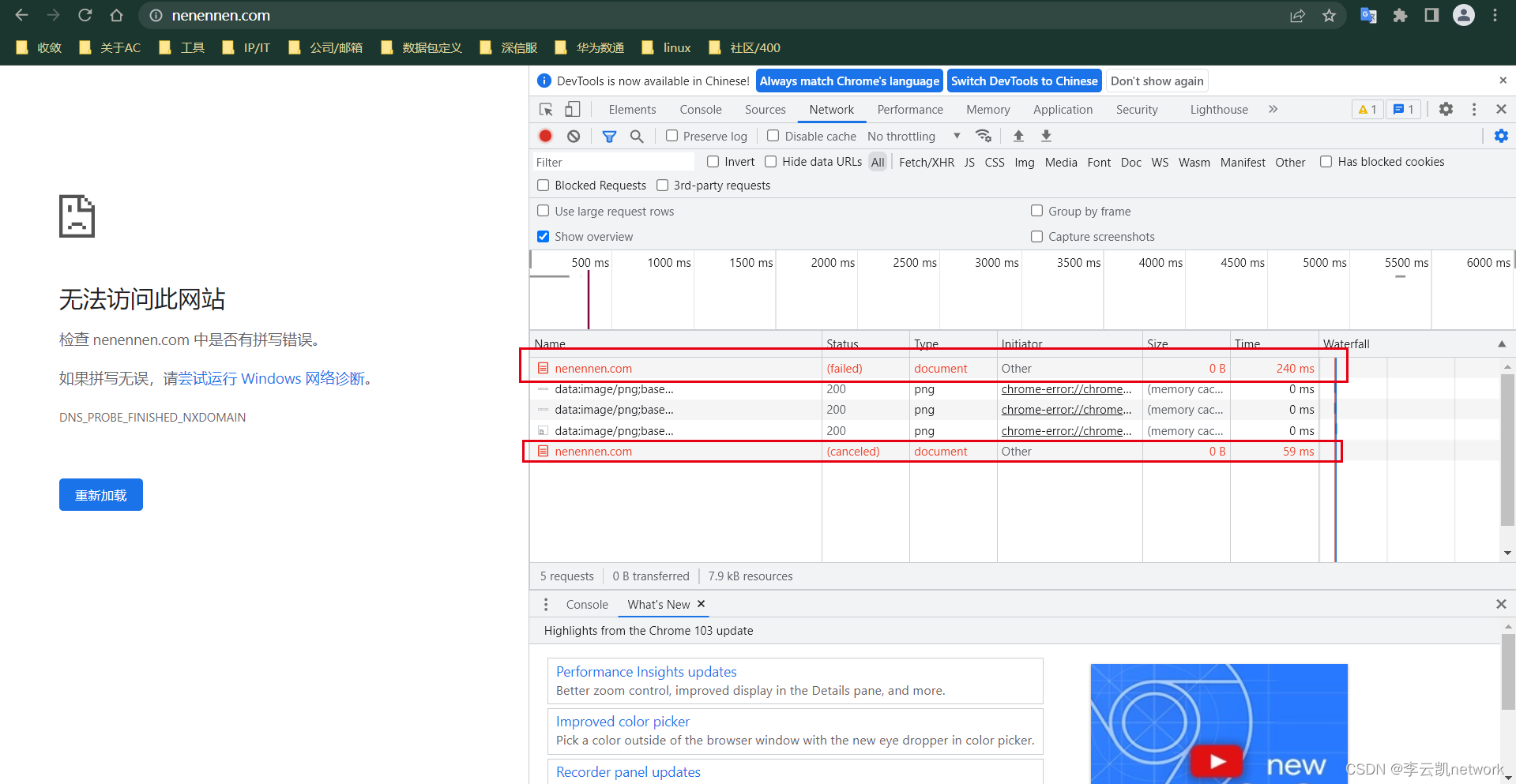Switch to the Sources tab

(x=765, y=109)
